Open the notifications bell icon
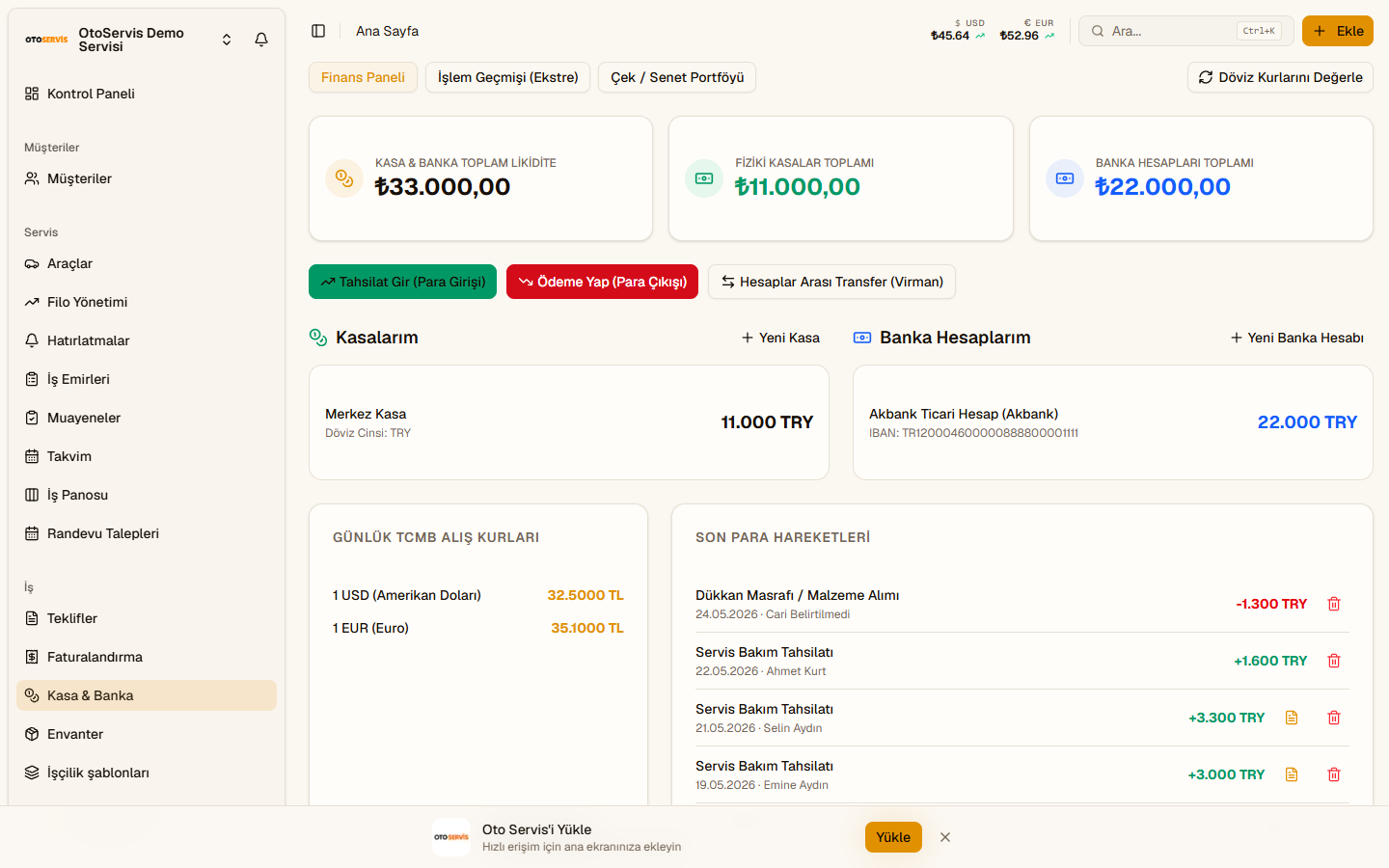Viewport: 1389px width, 868px height. pos(261,40)
